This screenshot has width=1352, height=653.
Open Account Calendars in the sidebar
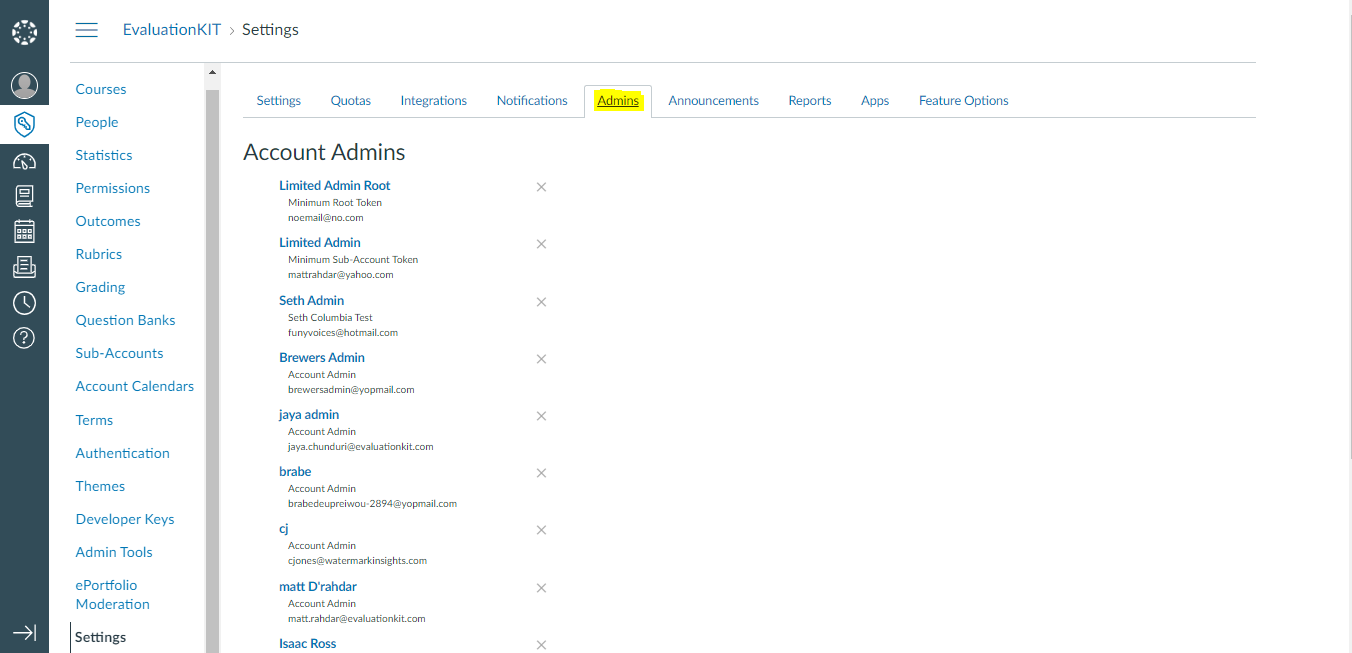click(135, 386)
